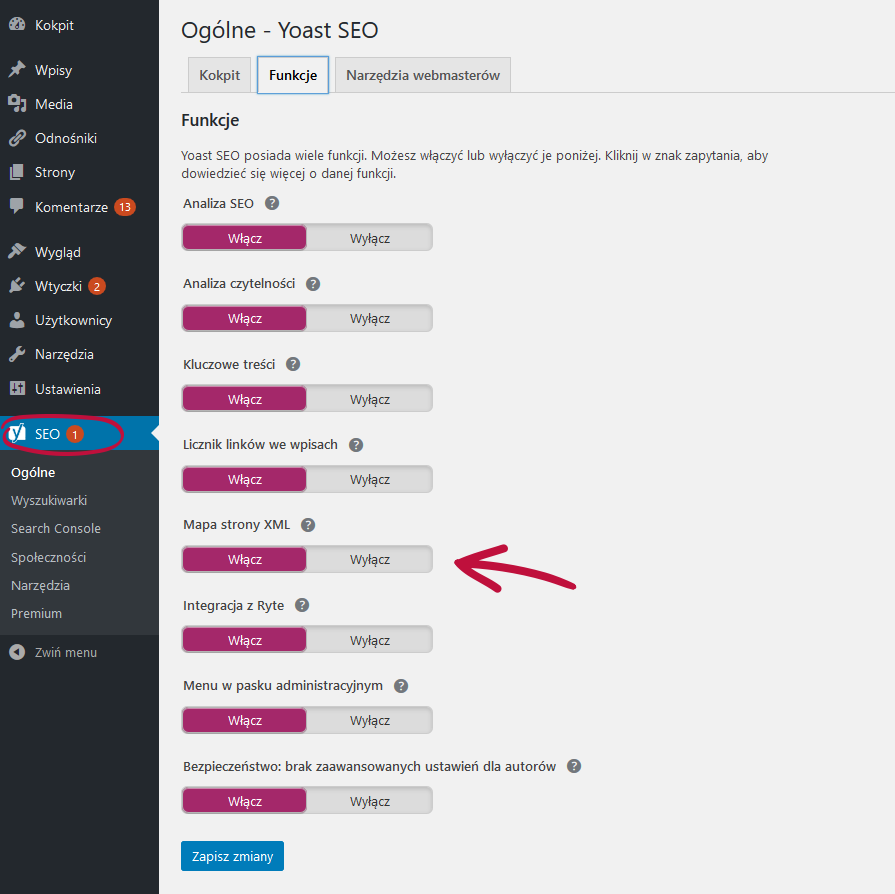Screen dimensions: 895x894
Task: Click the Strony pages icon
Action: click(17, 172)
